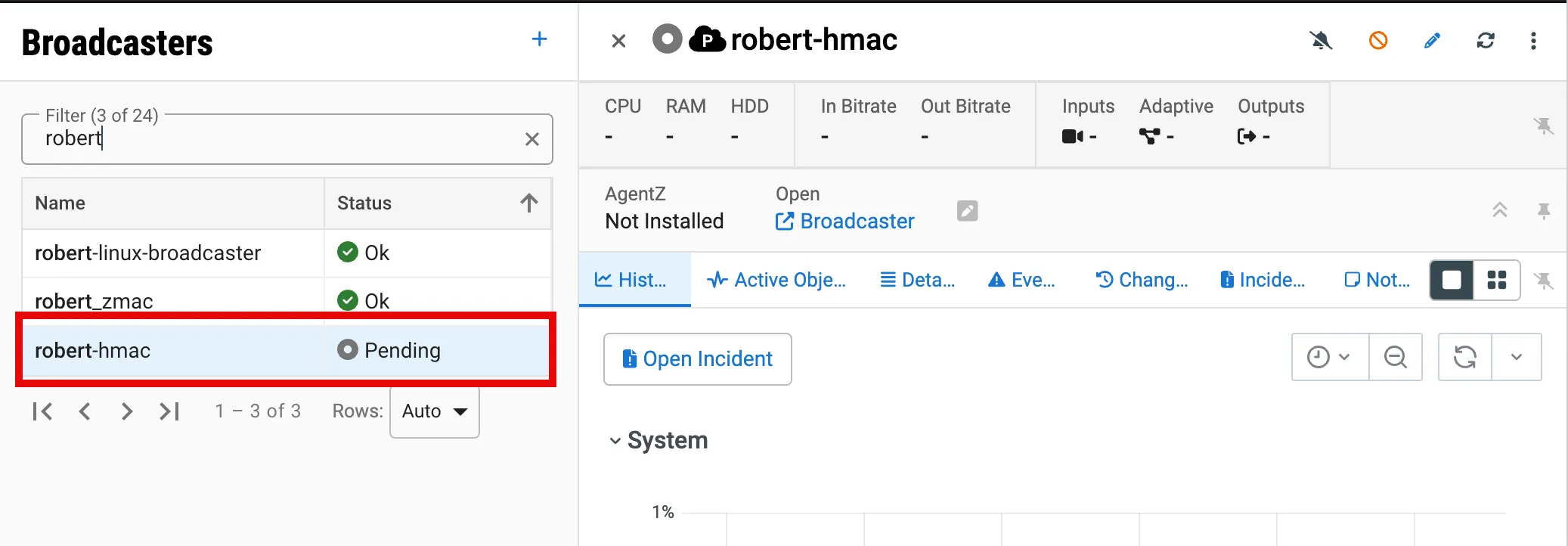Edit robert-hmac with pencil icon
The height and width of the screenshot is (546, 1568).
[x=1432, y=40]
